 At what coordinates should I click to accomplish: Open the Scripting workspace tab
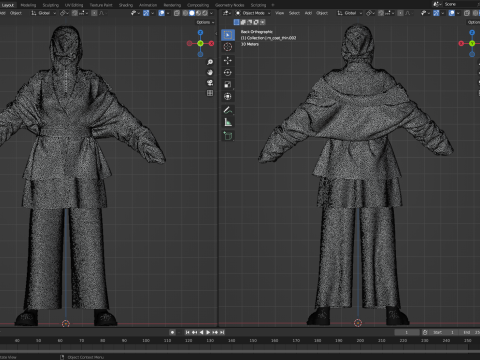click(258, 5)
